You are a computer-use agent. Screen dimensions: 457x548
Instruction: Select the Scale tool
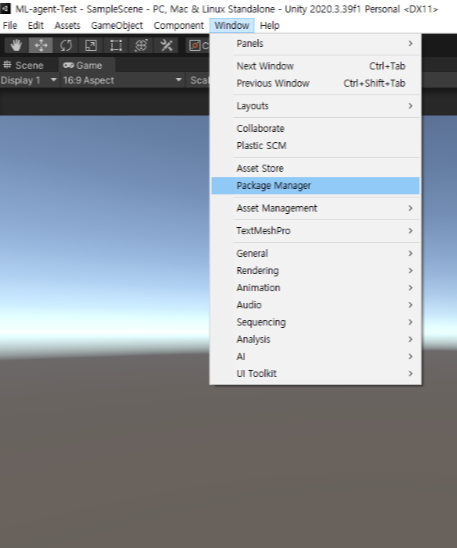coord(91,45)
